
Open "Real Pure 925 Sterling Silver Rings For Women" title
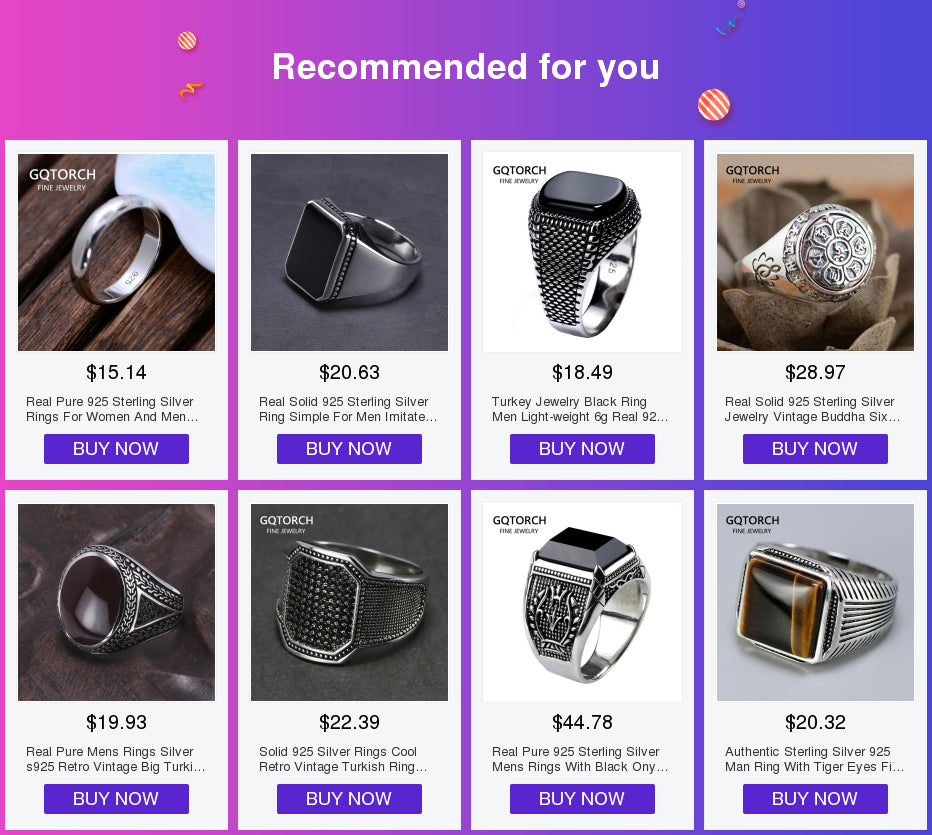pos(112,409)
